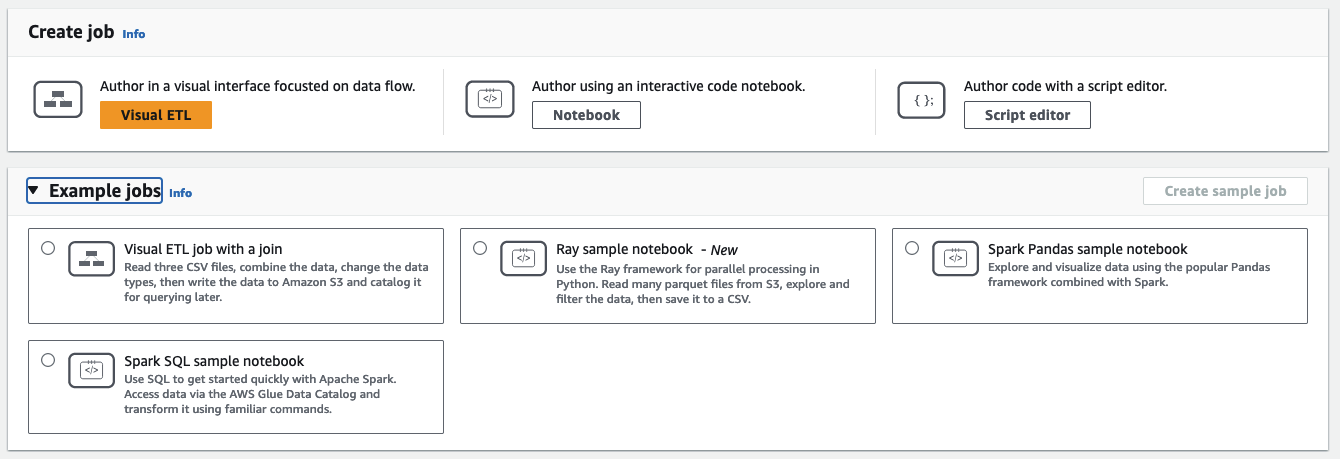Click the Visual ETL job with a join icon
The width and height of the screenshot is (1340, 459).
pos(91,259)
